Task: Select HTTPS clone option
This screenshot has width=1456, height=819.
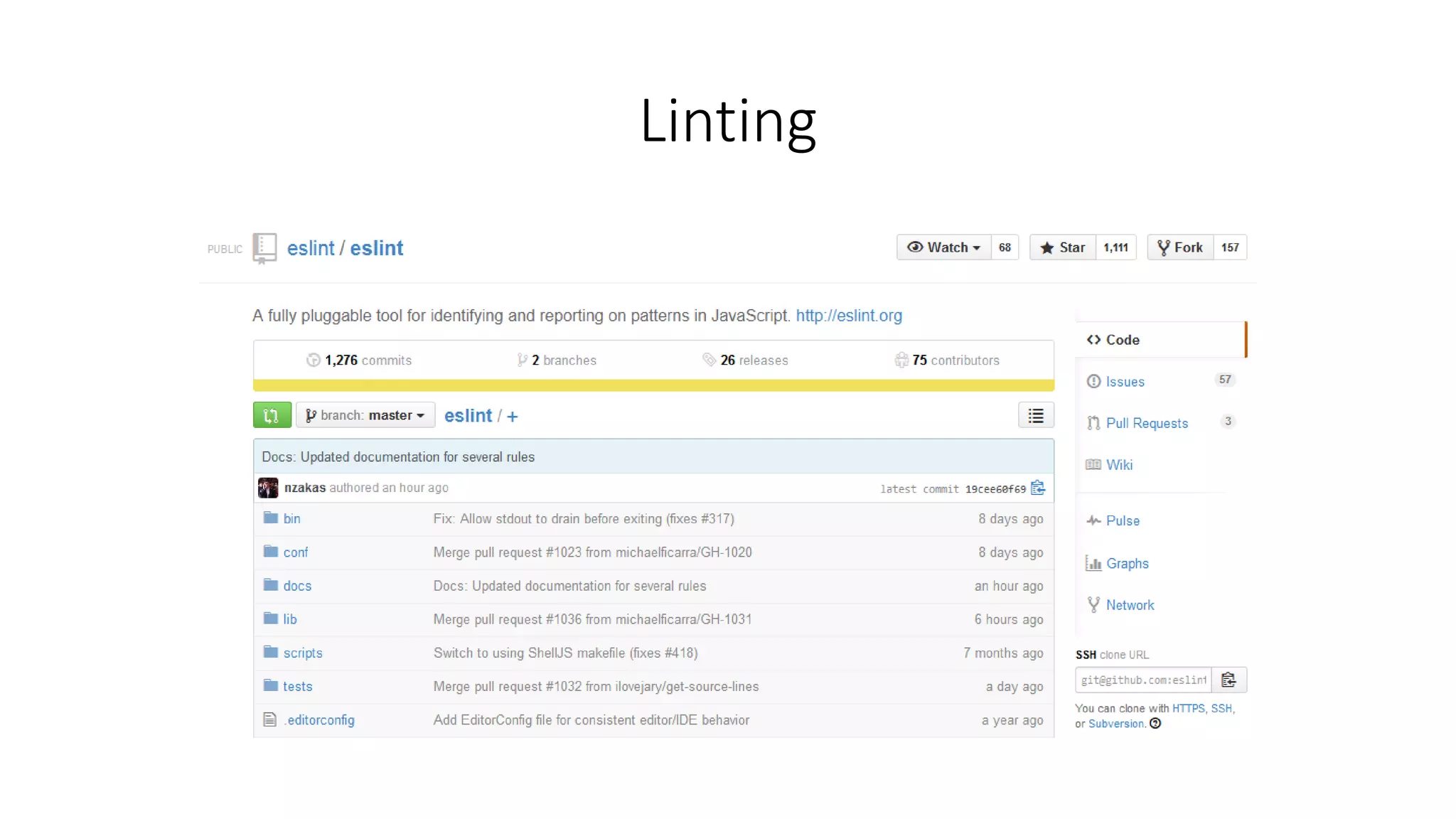Action: tap(1188, 709)
